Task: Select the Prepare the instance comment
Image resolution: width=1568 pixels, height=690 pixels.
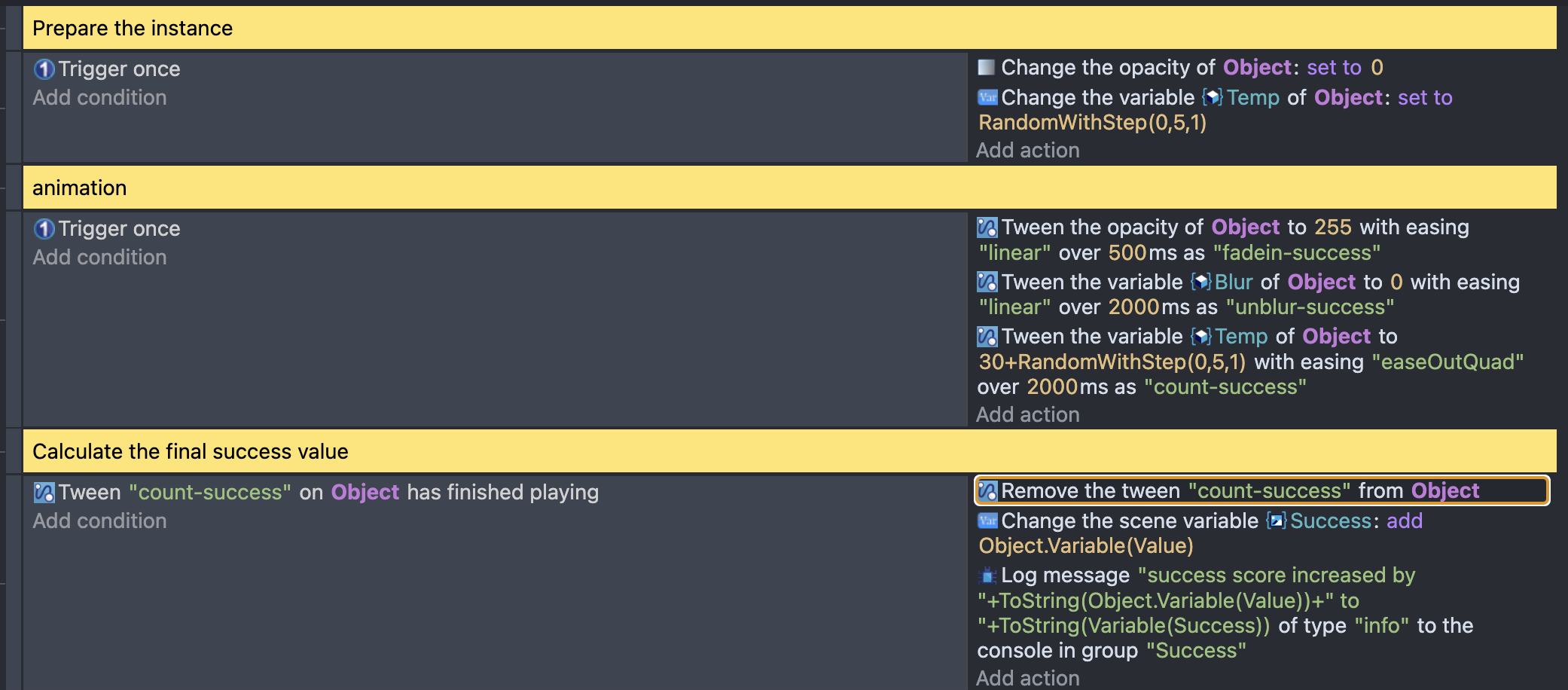Action: (x=789, y=28)
